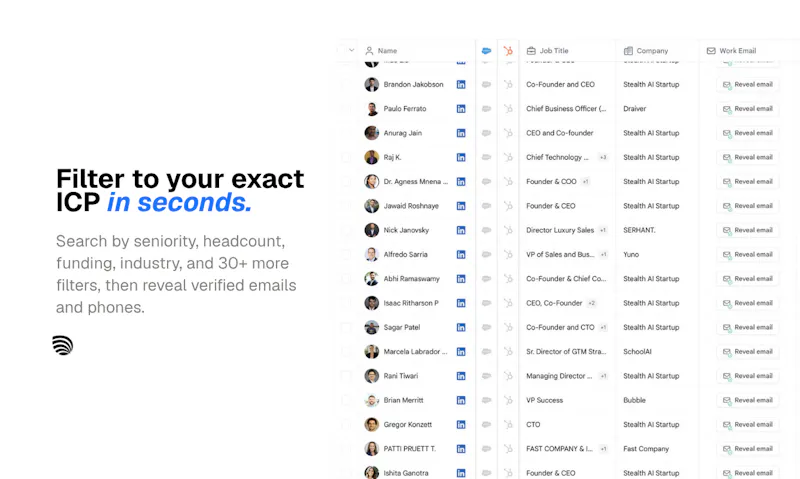Click the Salesforce cloud column header icon

tap(486, 51)
